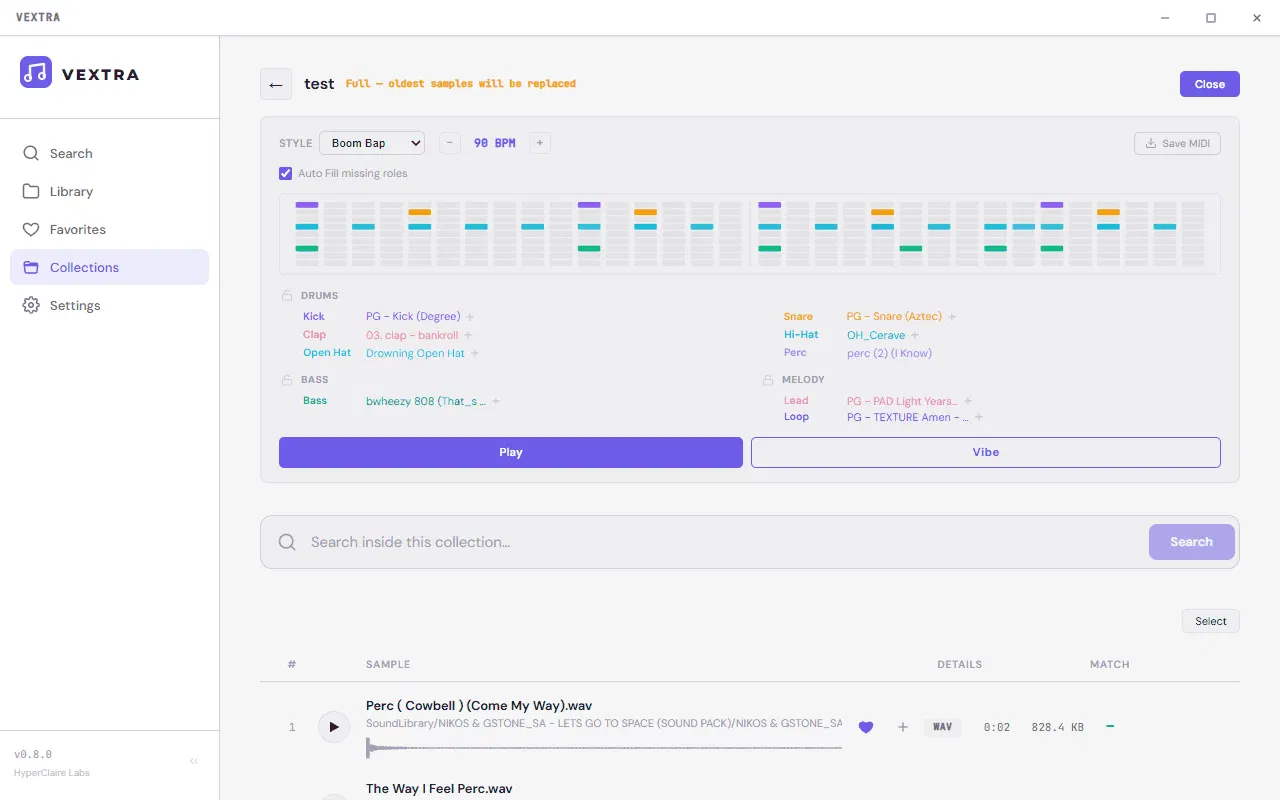
Task: Click the Vibe button
Action: tap(986, 452)
